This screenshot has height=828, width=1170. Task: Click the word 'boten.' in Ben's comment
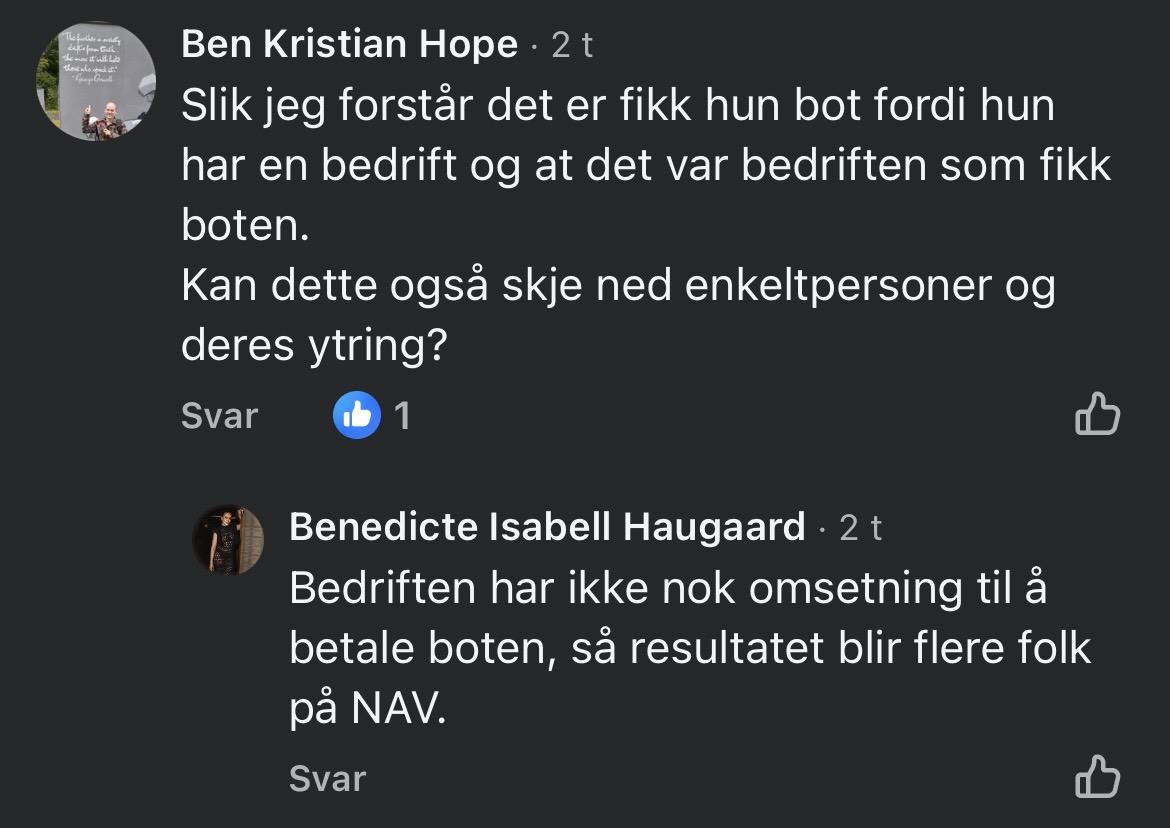click(x=240, y=226)
